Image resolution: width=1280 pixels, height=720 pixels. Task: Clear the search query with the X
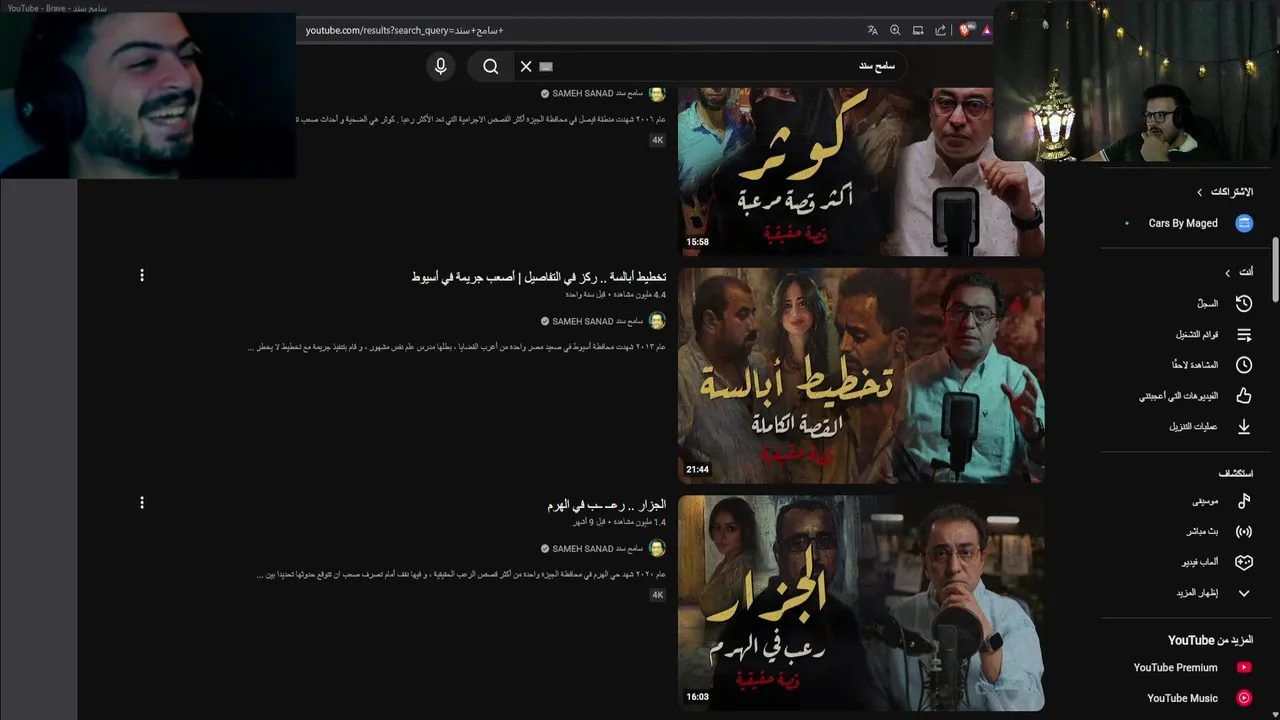526,66
